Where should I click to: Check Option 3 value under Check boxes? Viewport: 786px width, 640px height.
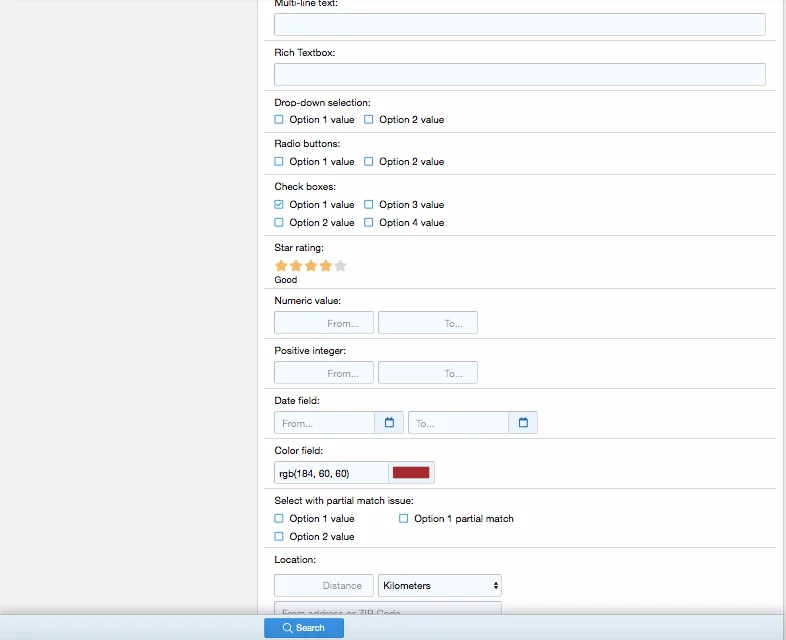coord(369,204)
